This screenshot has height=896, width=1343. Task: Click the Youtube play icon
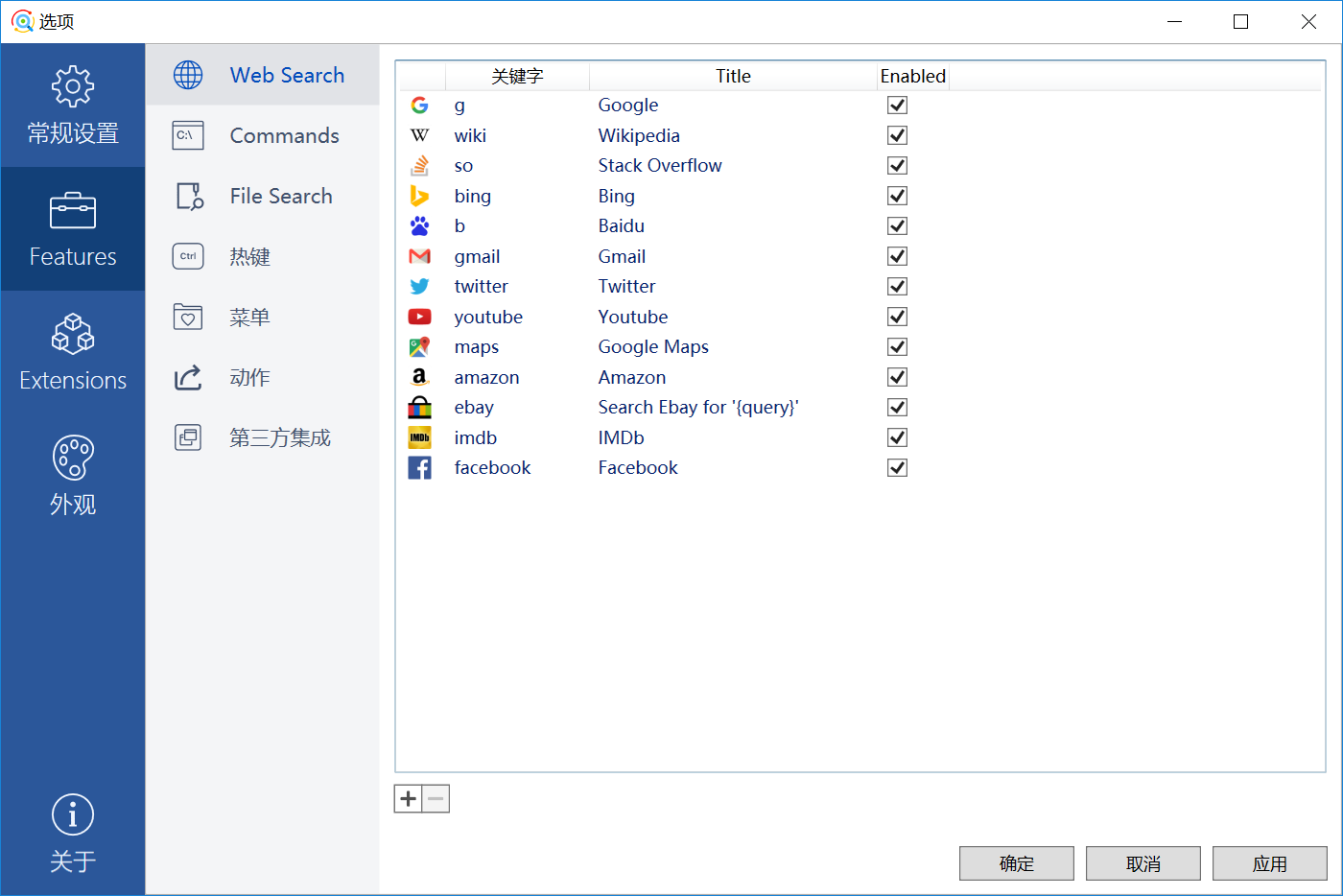point(419,317)
